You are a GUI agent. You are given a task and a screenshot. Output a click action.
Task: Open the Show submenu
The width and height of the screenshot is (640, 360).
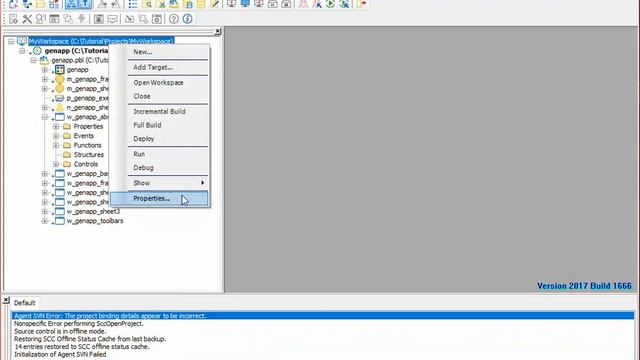coord(160,183)
